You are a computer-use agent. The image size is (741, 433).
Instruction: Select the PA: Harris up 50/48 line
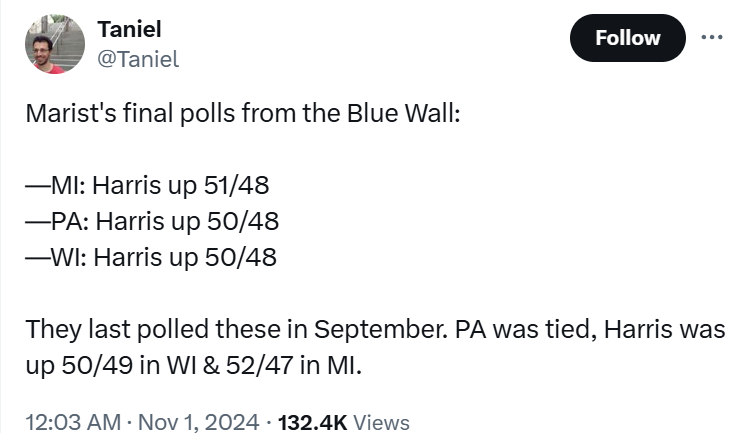coord(152,221)
